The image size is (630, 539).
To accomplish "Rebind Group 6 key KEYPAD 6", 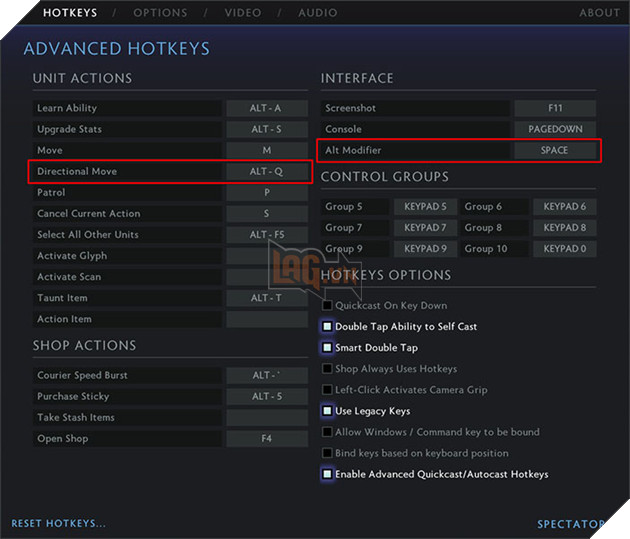I will [x=565, y=206].
